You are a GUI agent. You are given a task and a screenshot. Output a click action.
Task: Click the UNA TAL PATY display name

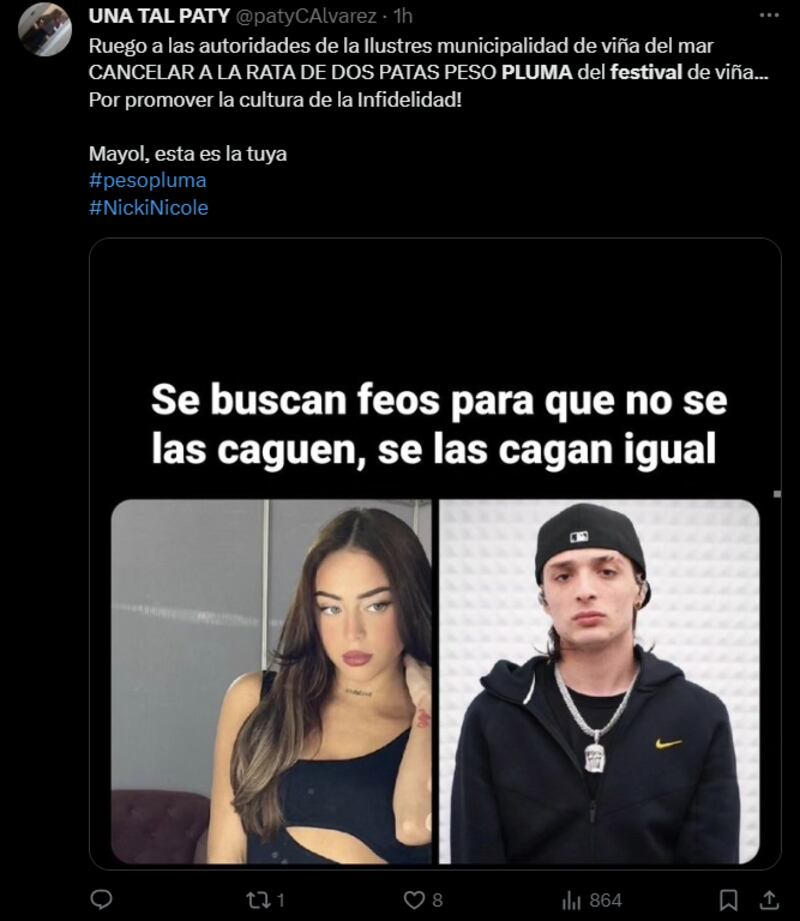point(159,16)
